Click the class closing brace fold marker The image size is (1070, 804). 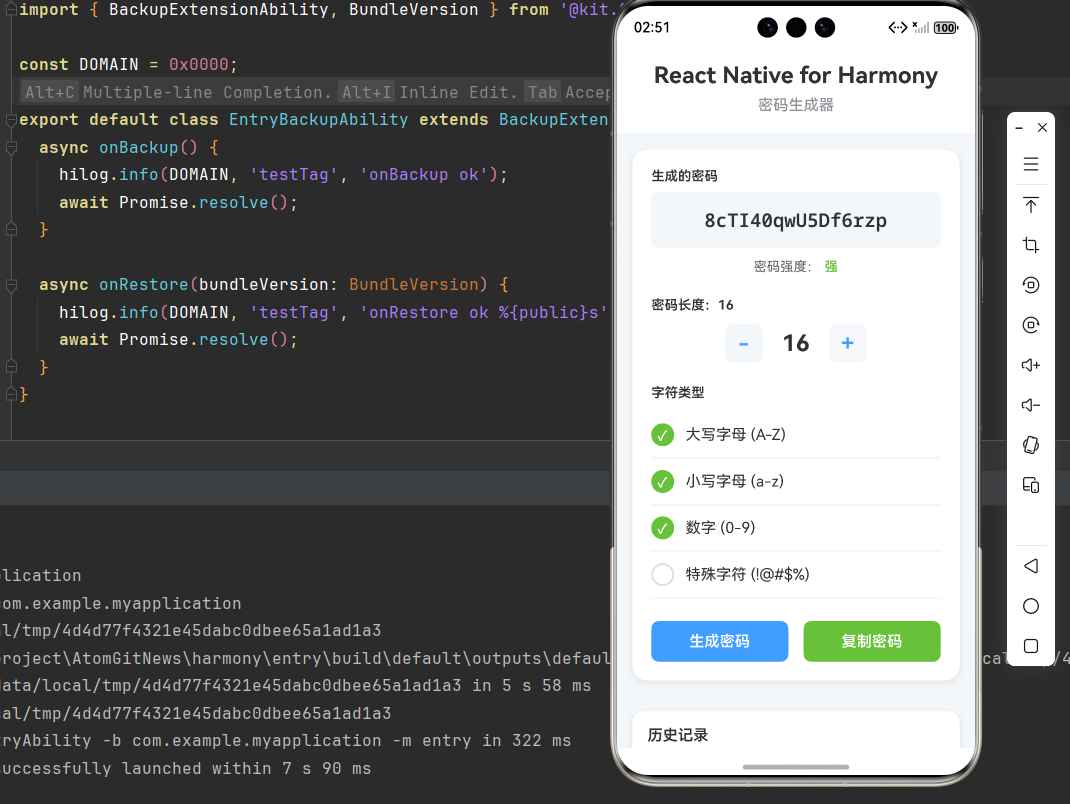[11, 394]
